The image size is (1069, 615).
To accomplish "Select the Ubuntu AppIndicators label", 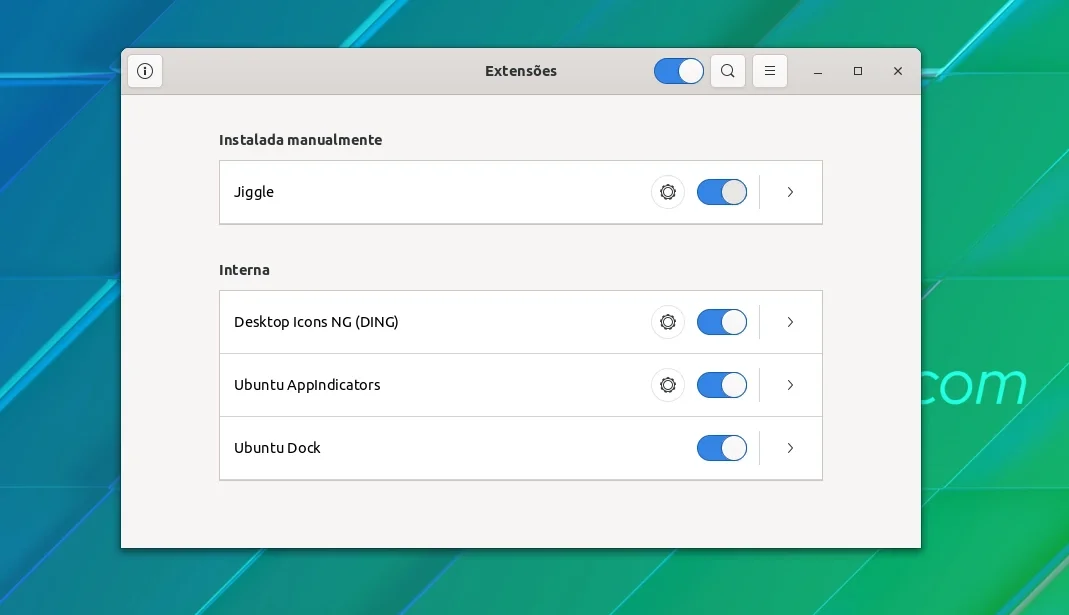I will pyautogui.click(x=307, y=385).
